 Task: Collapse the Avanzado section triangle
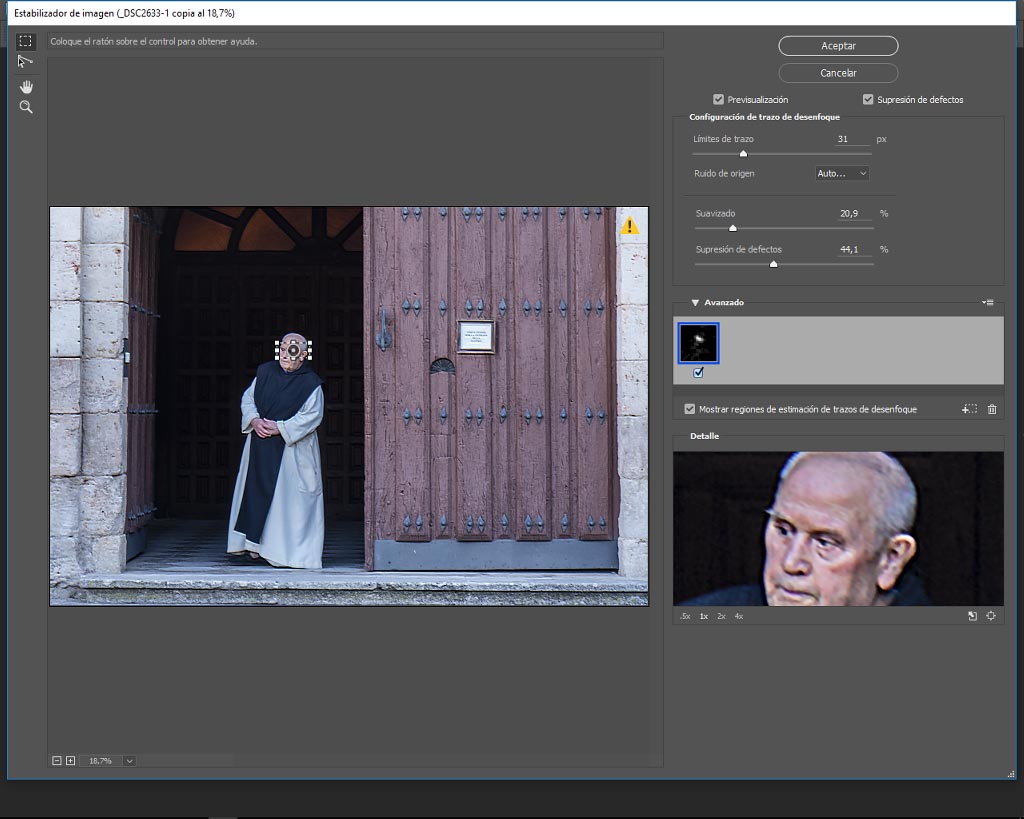click(x=695, y=303)
